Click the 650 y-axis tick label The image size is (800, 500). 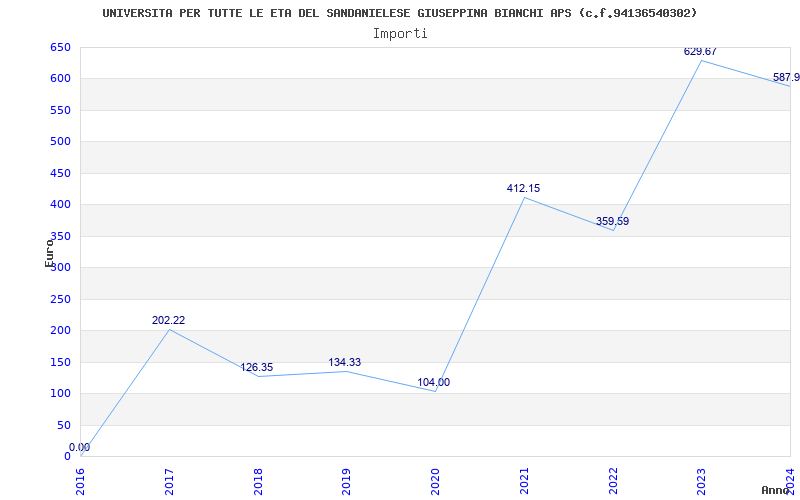pos(60,47)
